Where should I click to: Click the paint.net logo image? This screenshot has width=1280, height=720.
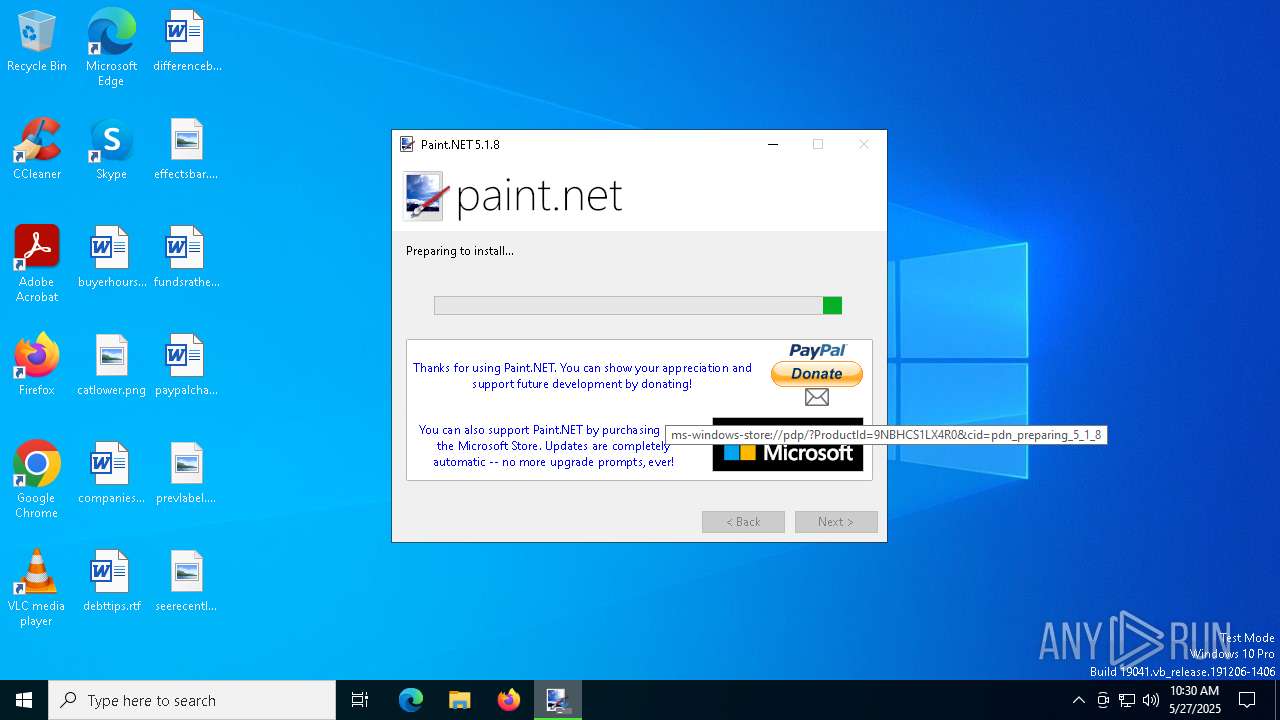tap(513, 196)
